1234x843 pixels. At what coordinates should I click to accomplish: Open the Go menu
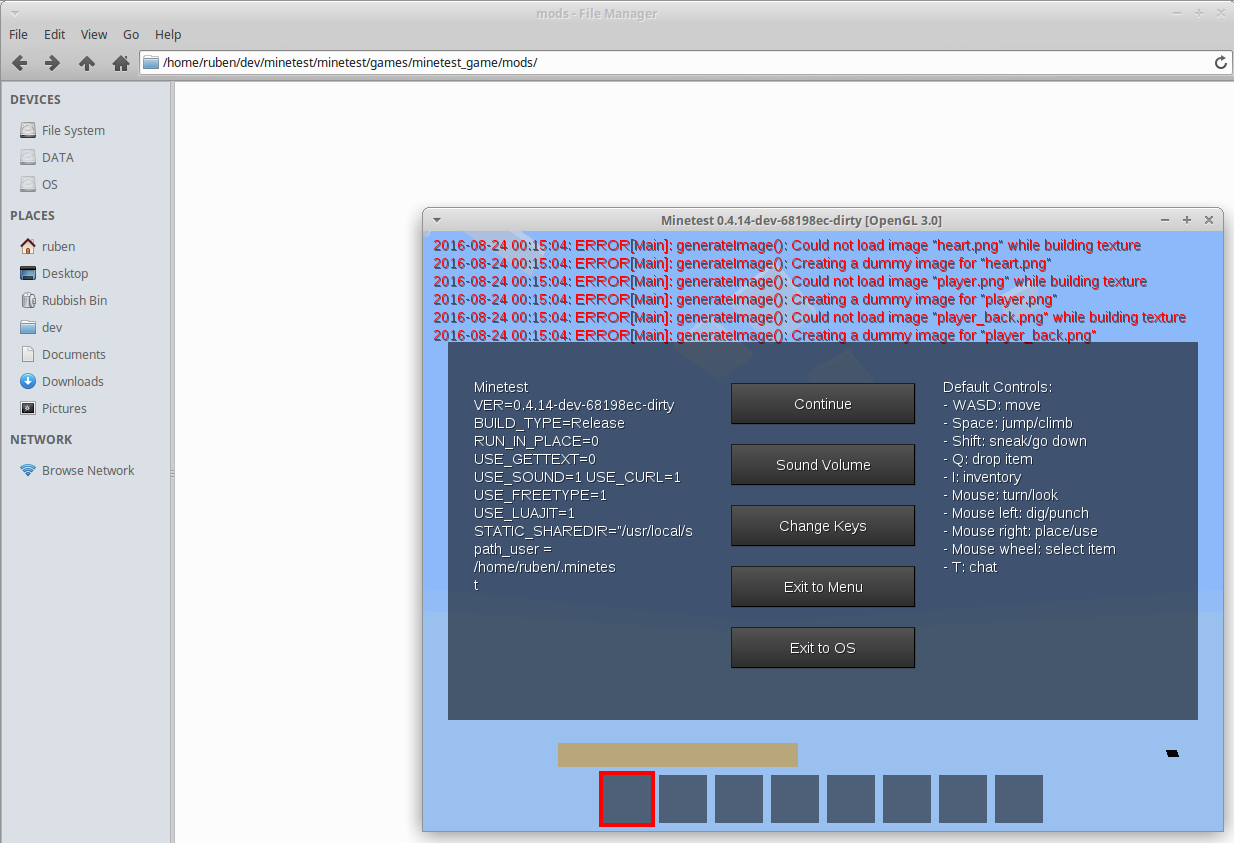(131, 34)
